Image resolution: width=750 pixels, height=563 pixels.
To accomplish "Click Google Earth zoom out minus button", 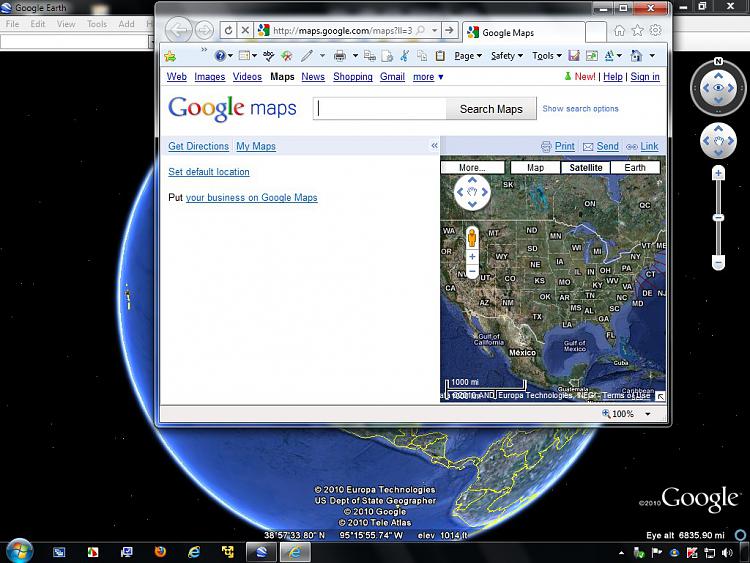I will 718,263.
